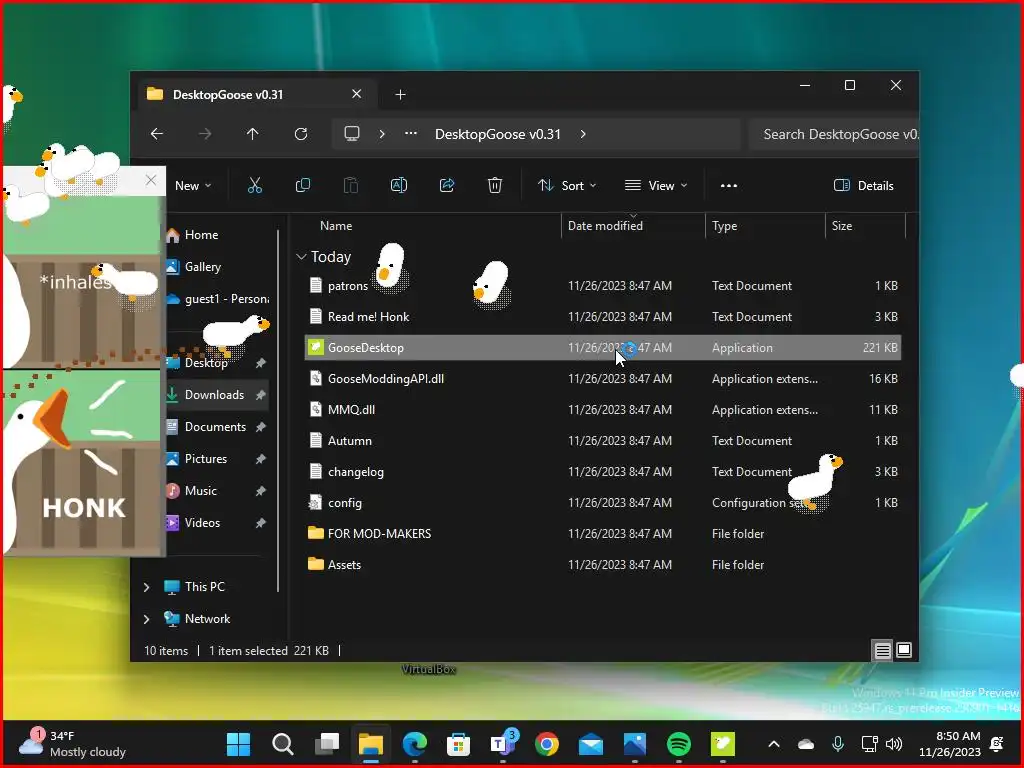Close the goose meme popup window
The image size is (1024, 768).
point(151,180)
